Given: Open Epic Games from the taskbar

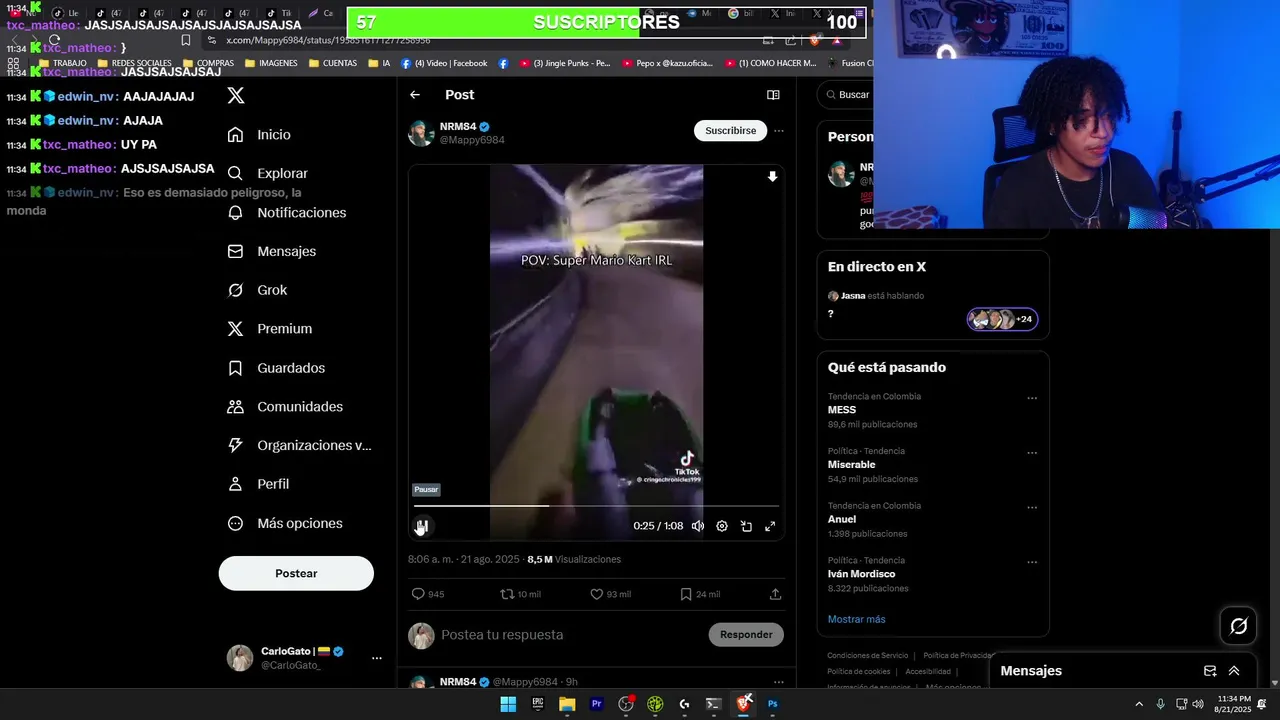Looking at the screenshot, I should [538, 704].
